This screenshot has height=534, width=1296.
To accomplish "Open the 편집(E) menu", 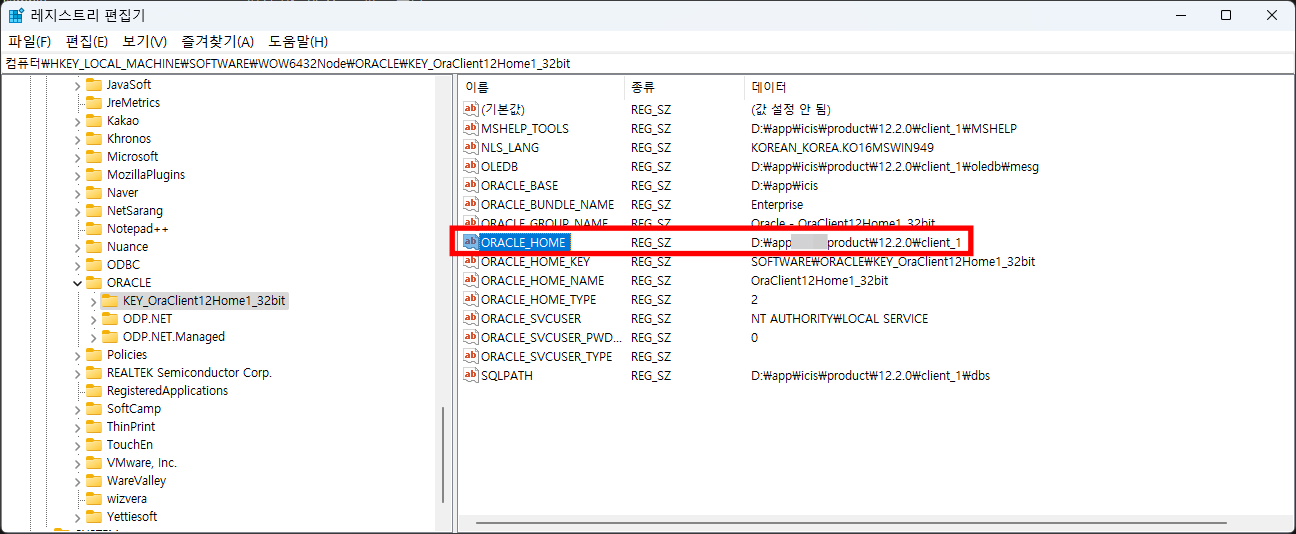I will click(x=86, y=41).
